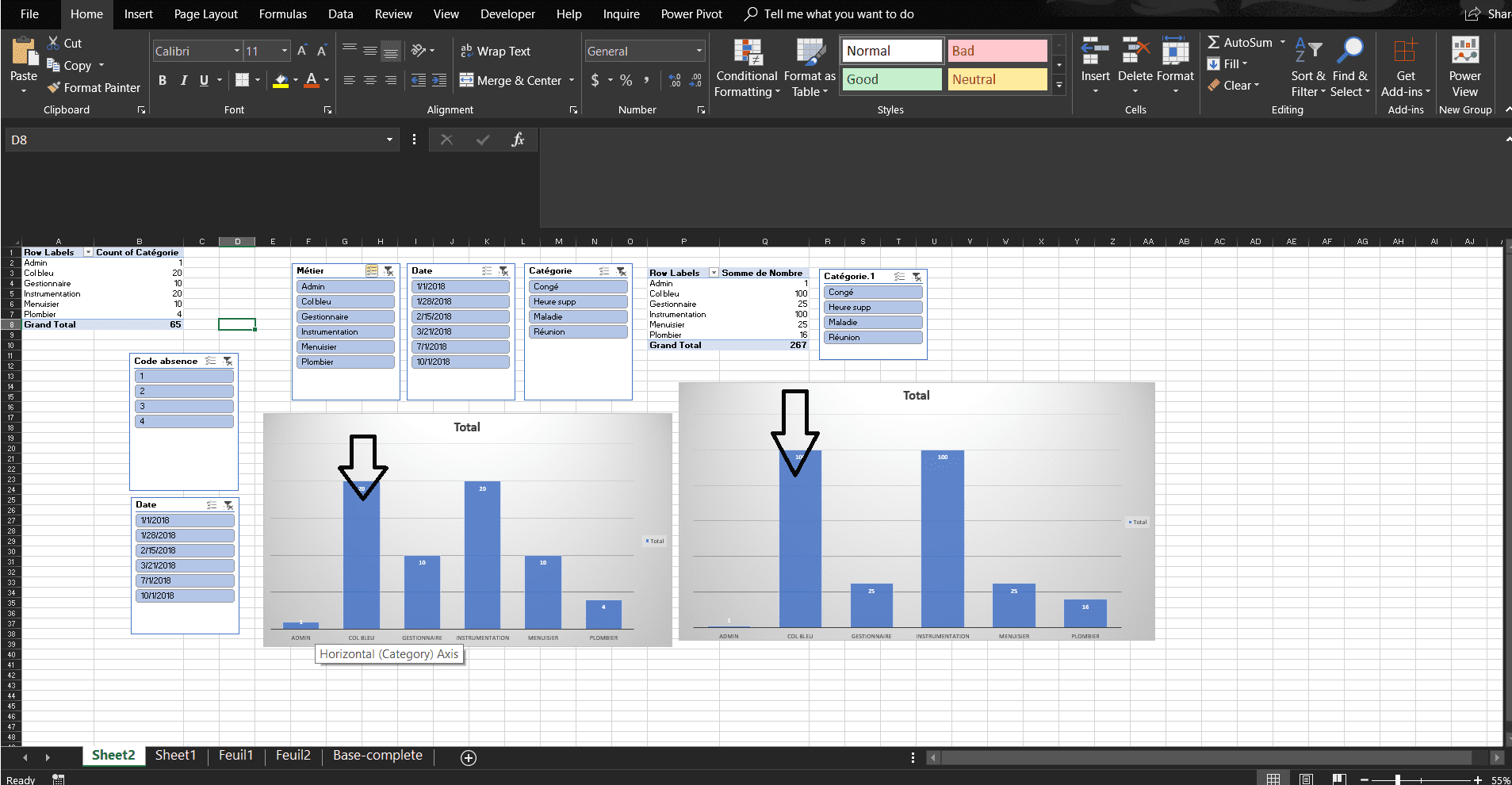Viewport: 1512px width, 785px height.
Task: Select Instrumentation in the Métier slicer
Action: [346, 332]
